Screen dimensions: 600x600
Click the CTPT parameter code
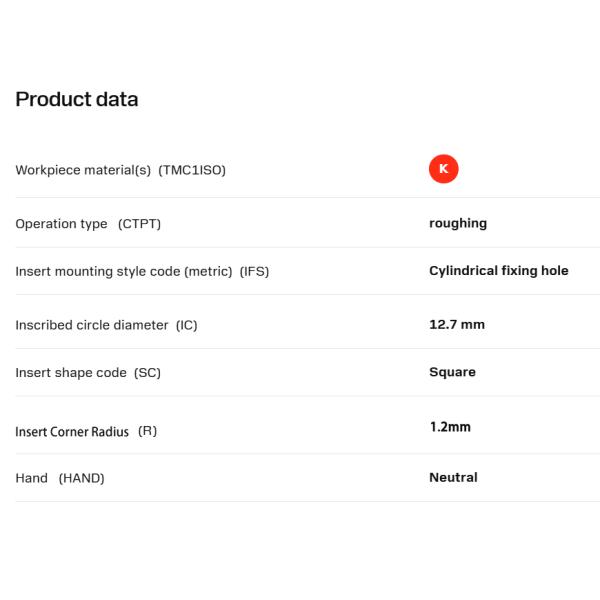139,224
